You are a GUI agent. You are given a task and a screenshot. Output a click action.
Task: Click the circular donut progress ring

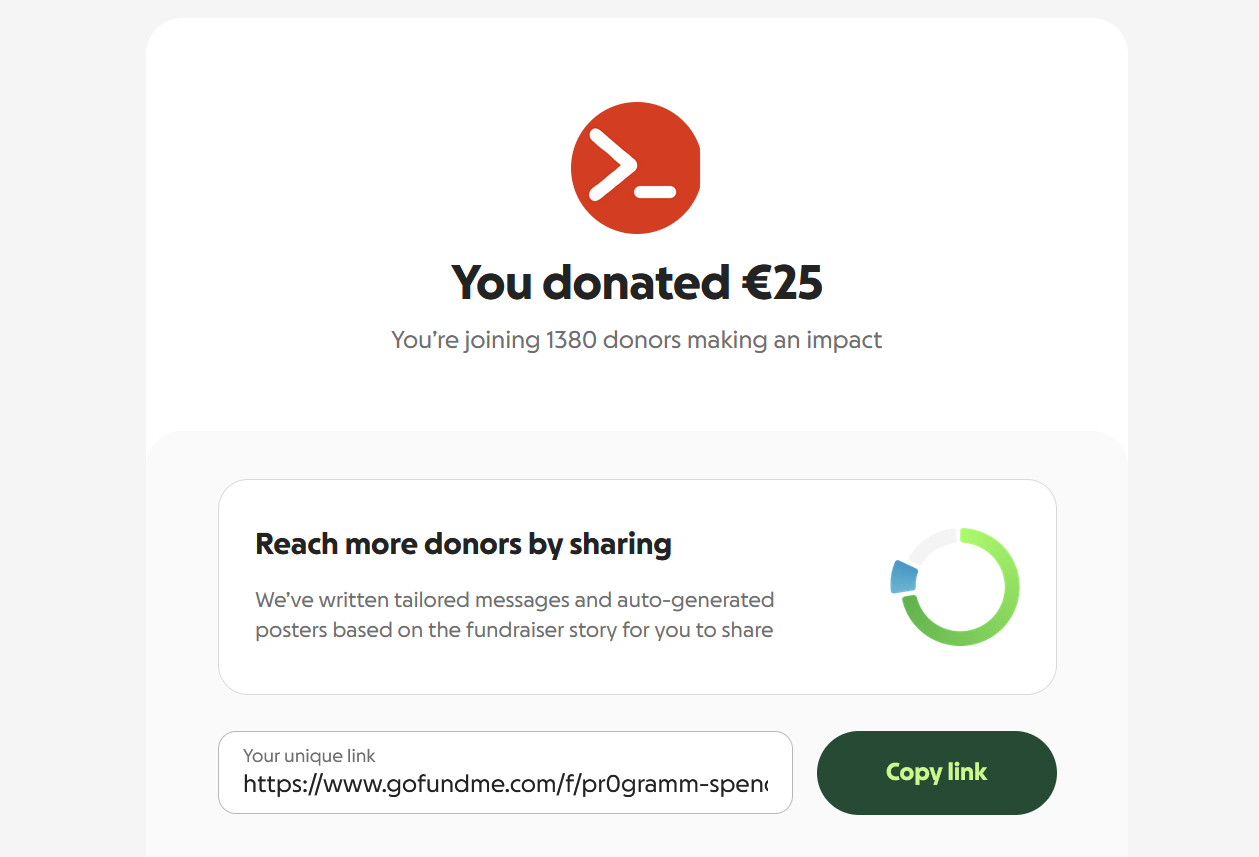[955, 587]
